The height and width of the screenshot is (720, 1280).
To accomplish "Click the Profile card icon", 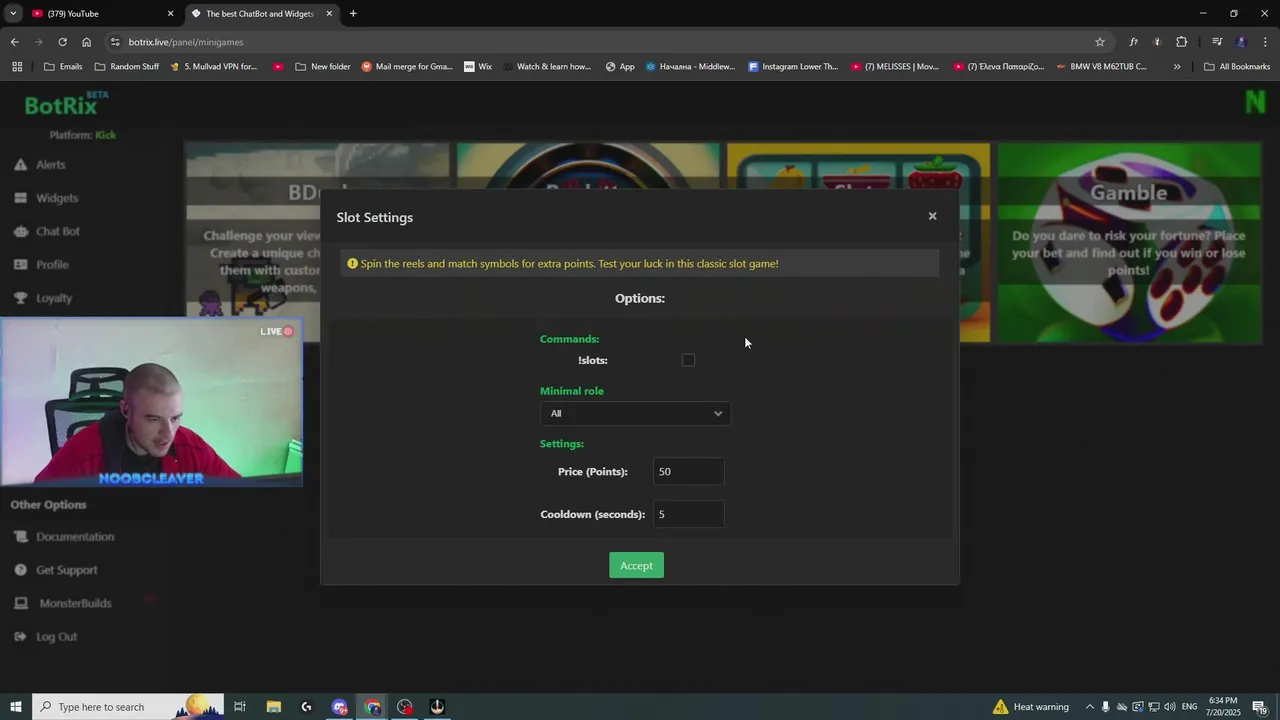I will (x=20, y=264).
